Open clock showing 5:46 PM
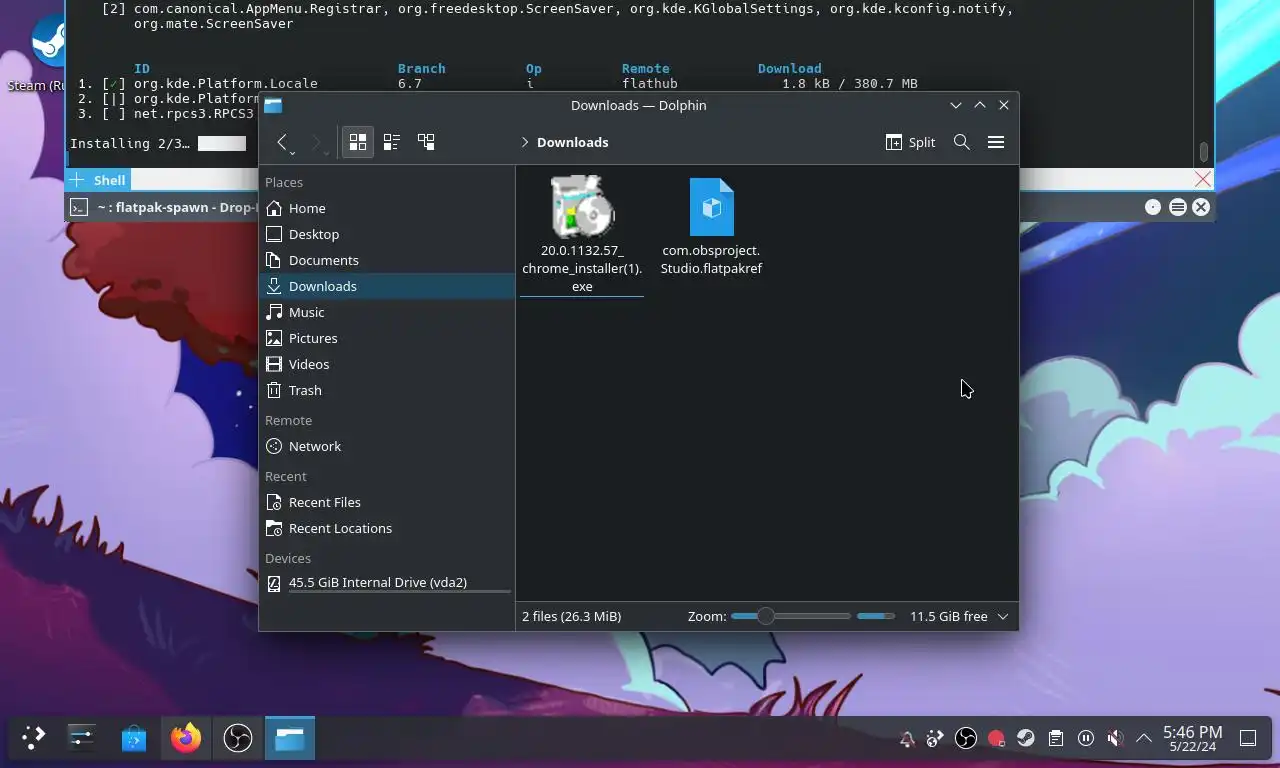 pyautogui.click(x=1193, y=739)
